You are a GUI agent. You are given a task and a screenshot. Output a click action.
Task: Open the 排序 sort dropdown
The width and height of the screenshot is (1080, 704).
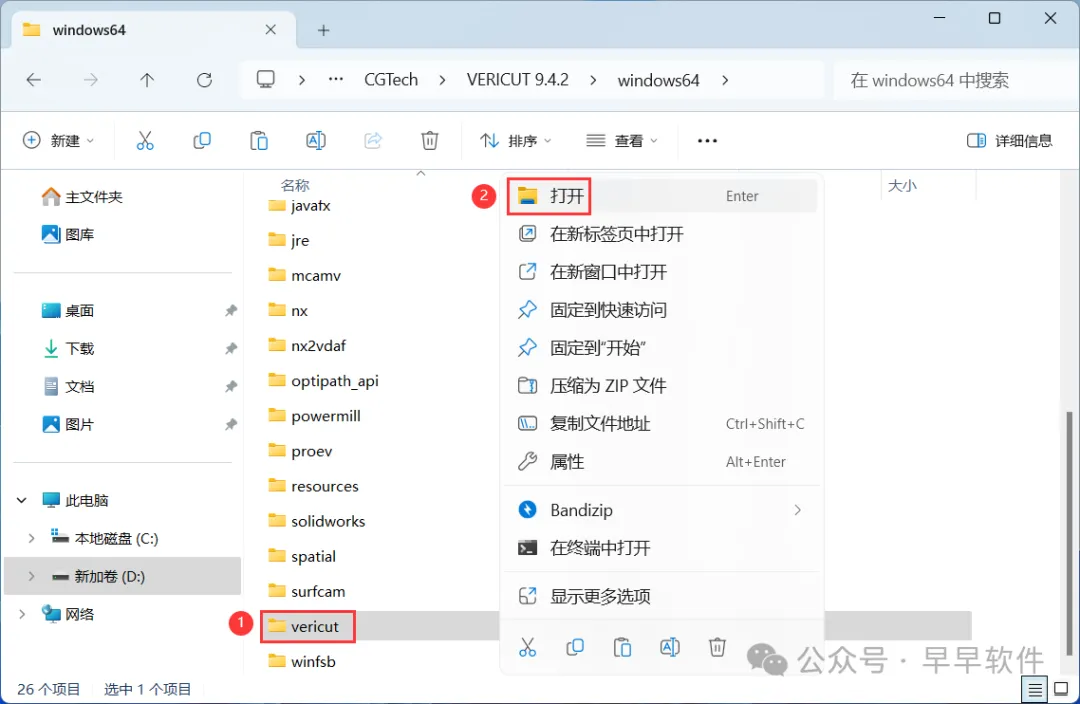click(x=516, y=141)
